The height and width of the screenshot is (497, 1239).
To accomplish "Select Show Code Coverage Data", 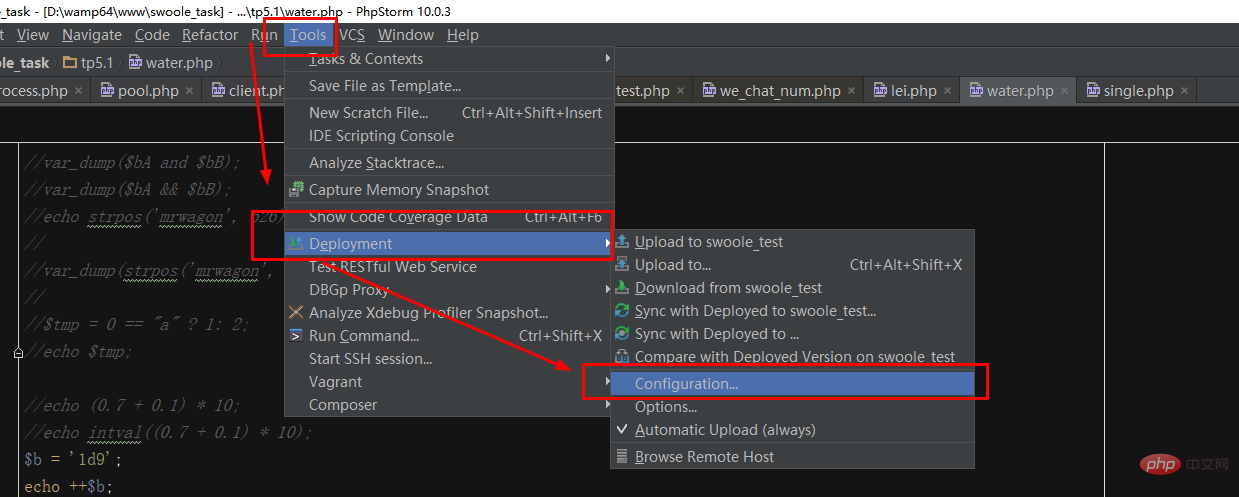I will pyautogui.click(x=449, y=217).
